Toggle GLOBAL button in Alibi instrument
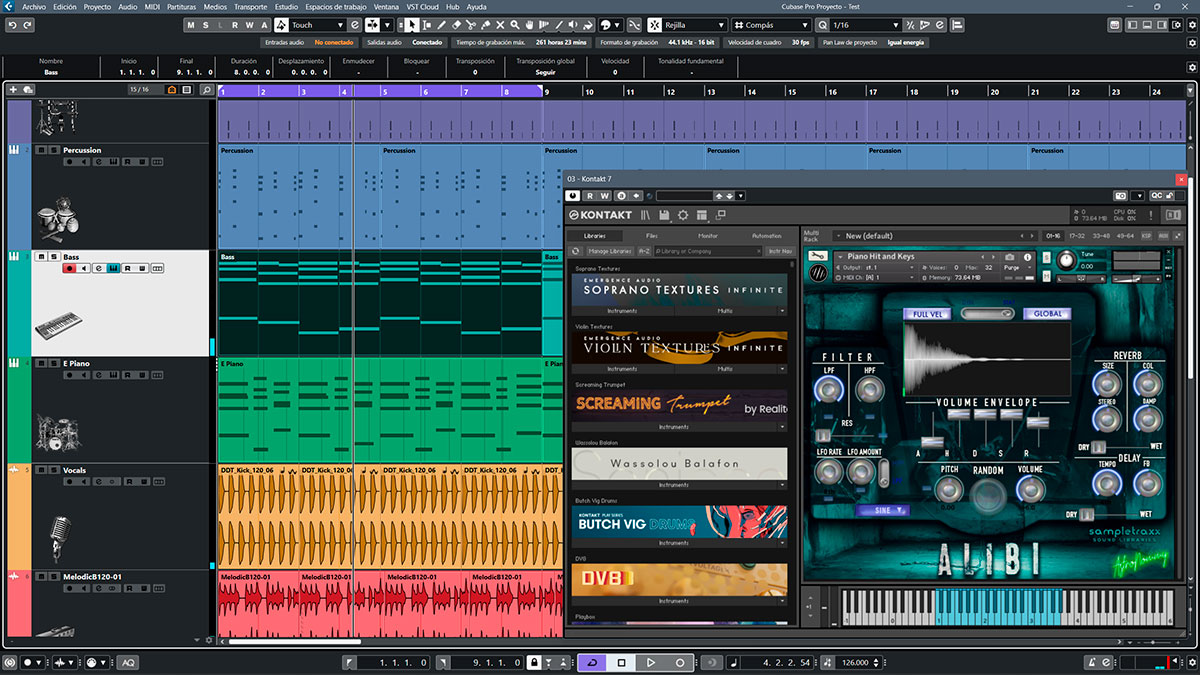1200x675 pixels. (1047, 313)
